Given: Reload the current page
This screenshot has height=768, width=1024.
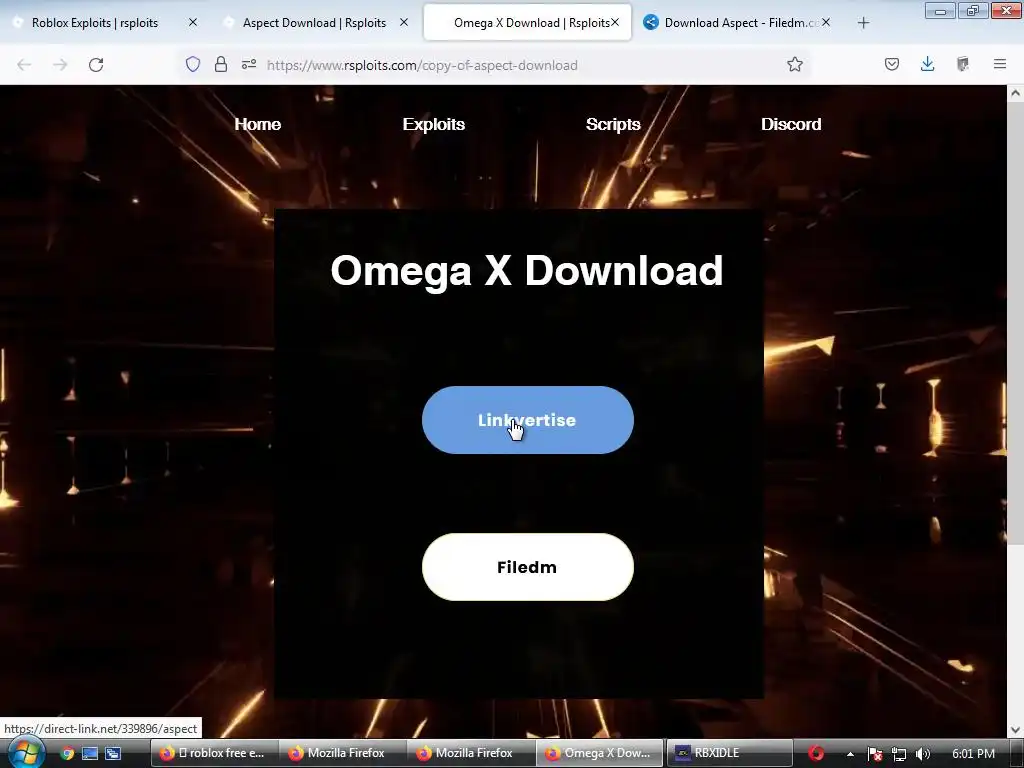Looking at the screenshot, I should pyautogui.click(x=96, y=65).
